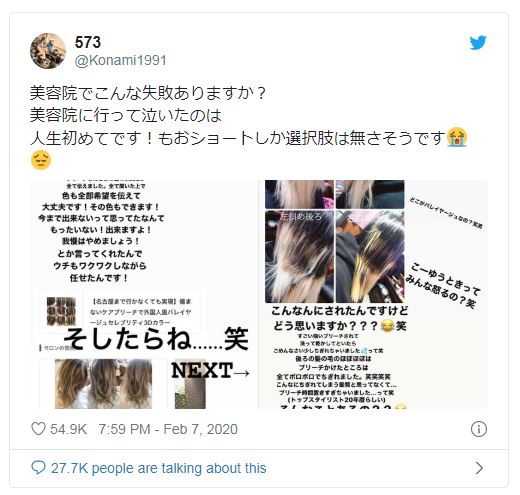Image resolution: width=520 pixels, height=495 pixels.
Task: Expand conversation with the right chevron
Action: click(x=479, y=468)
